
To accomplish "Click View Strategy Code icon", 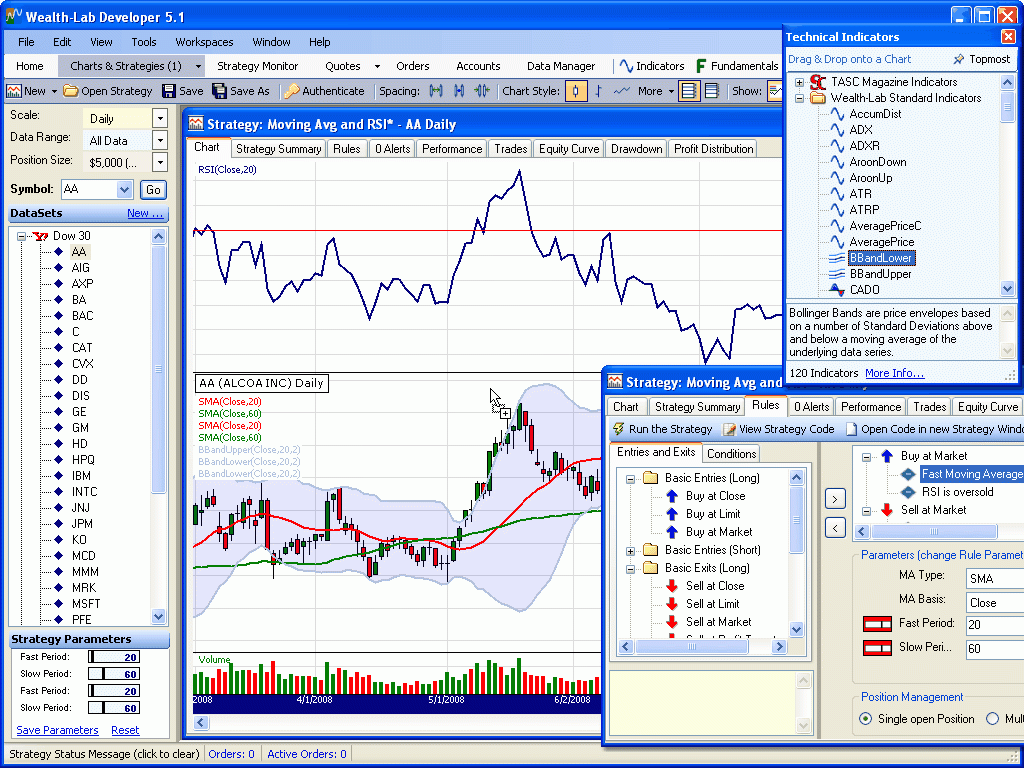I will (730, 429).
